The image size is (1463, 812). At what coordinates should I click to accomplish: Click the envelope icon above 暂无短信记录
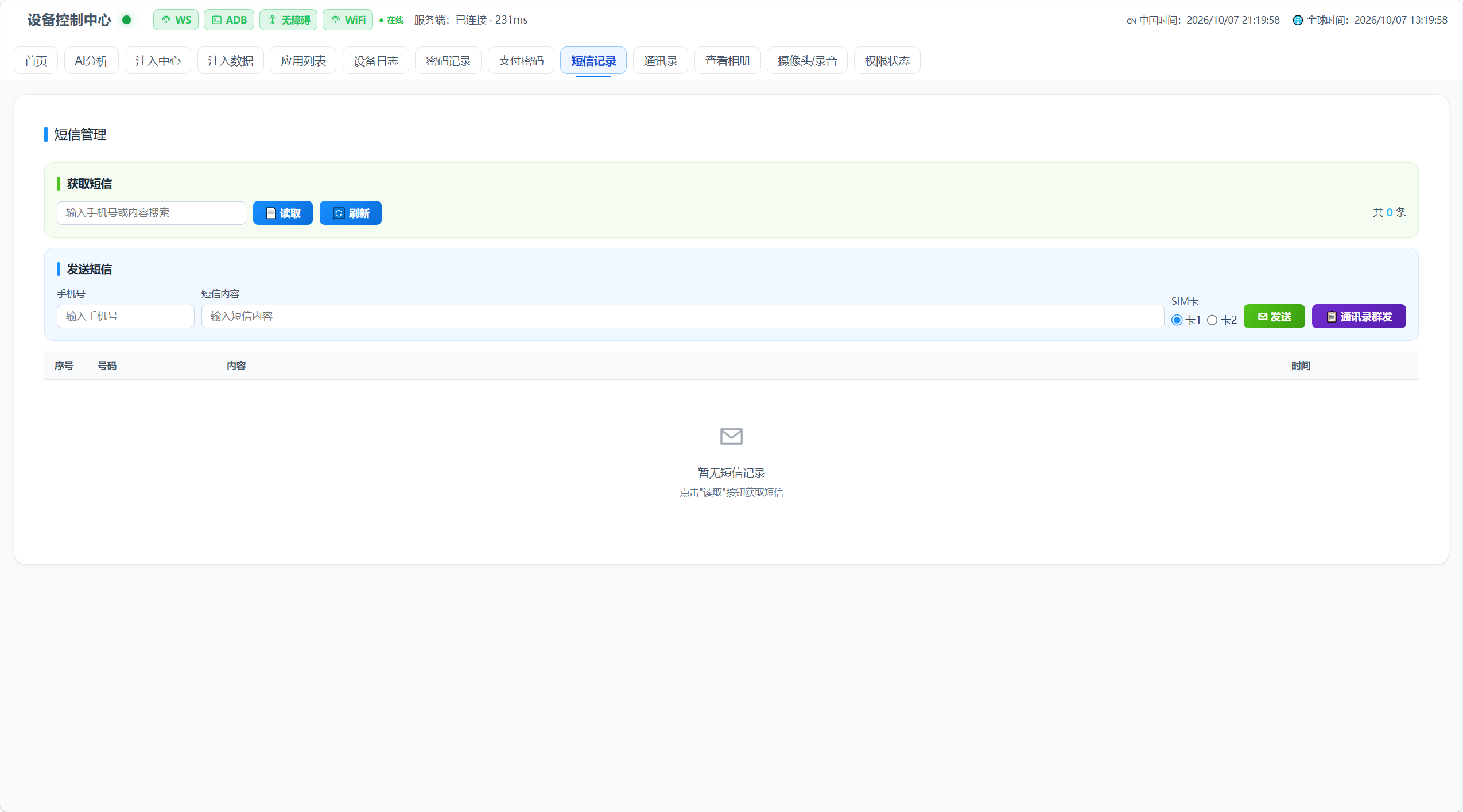coord(731,436)
